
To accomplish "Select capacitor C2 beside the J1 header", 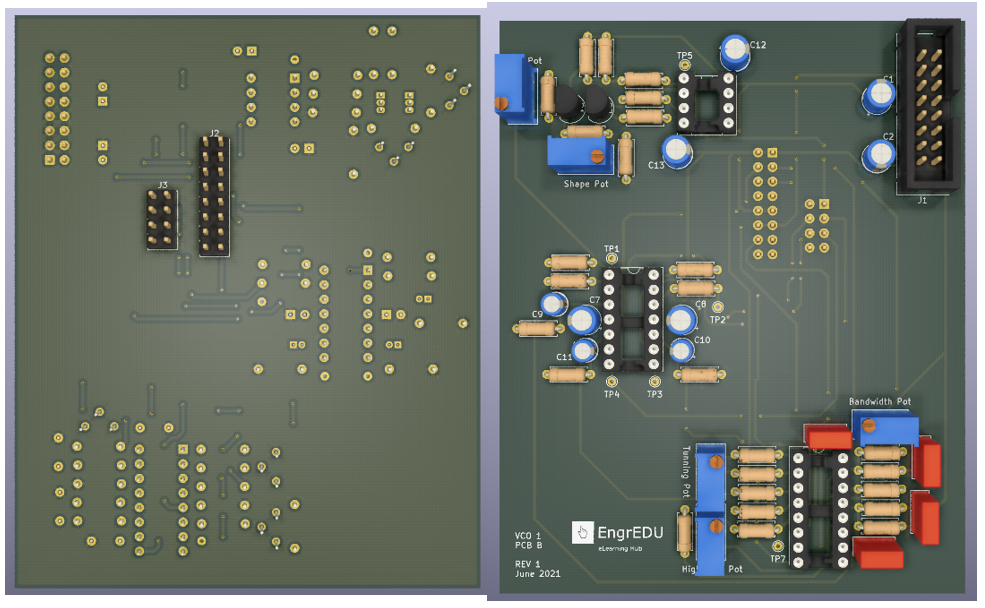I will tap(881, 154).
